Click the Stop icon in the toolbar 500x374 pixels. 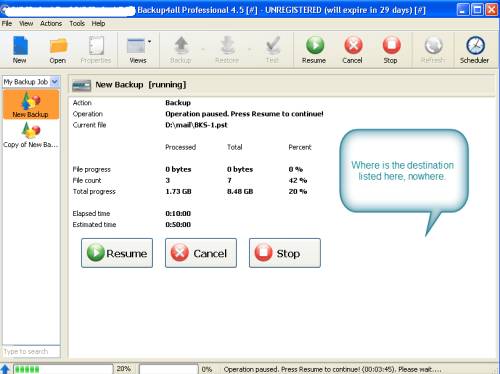click(391, 45)
